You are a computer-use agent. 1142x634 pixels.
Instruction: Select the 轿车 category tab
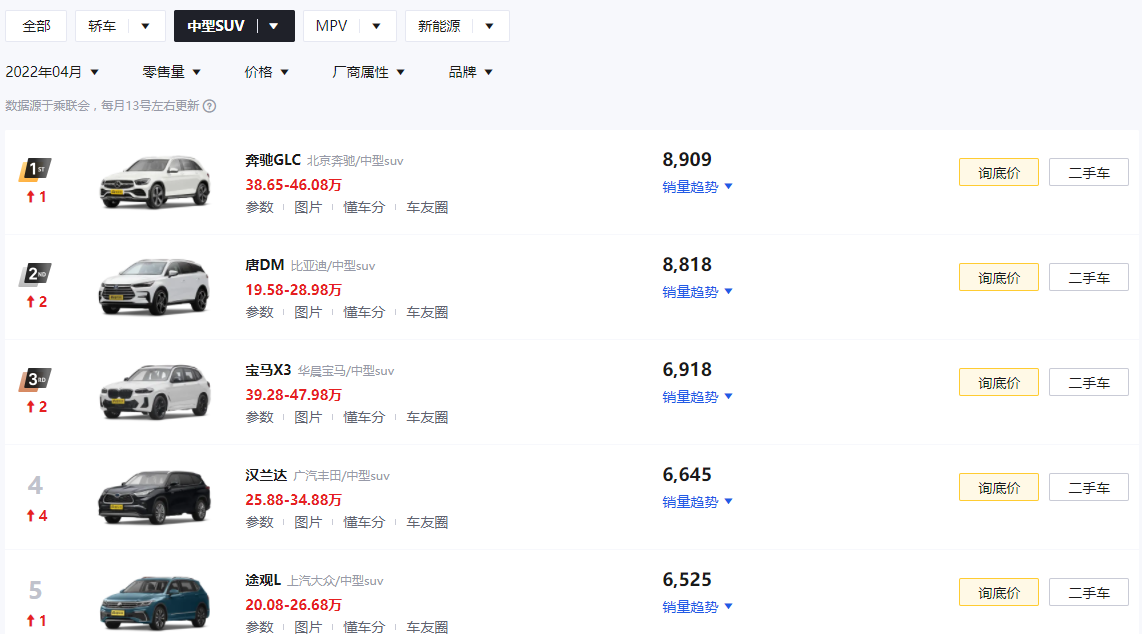(102, 26)
